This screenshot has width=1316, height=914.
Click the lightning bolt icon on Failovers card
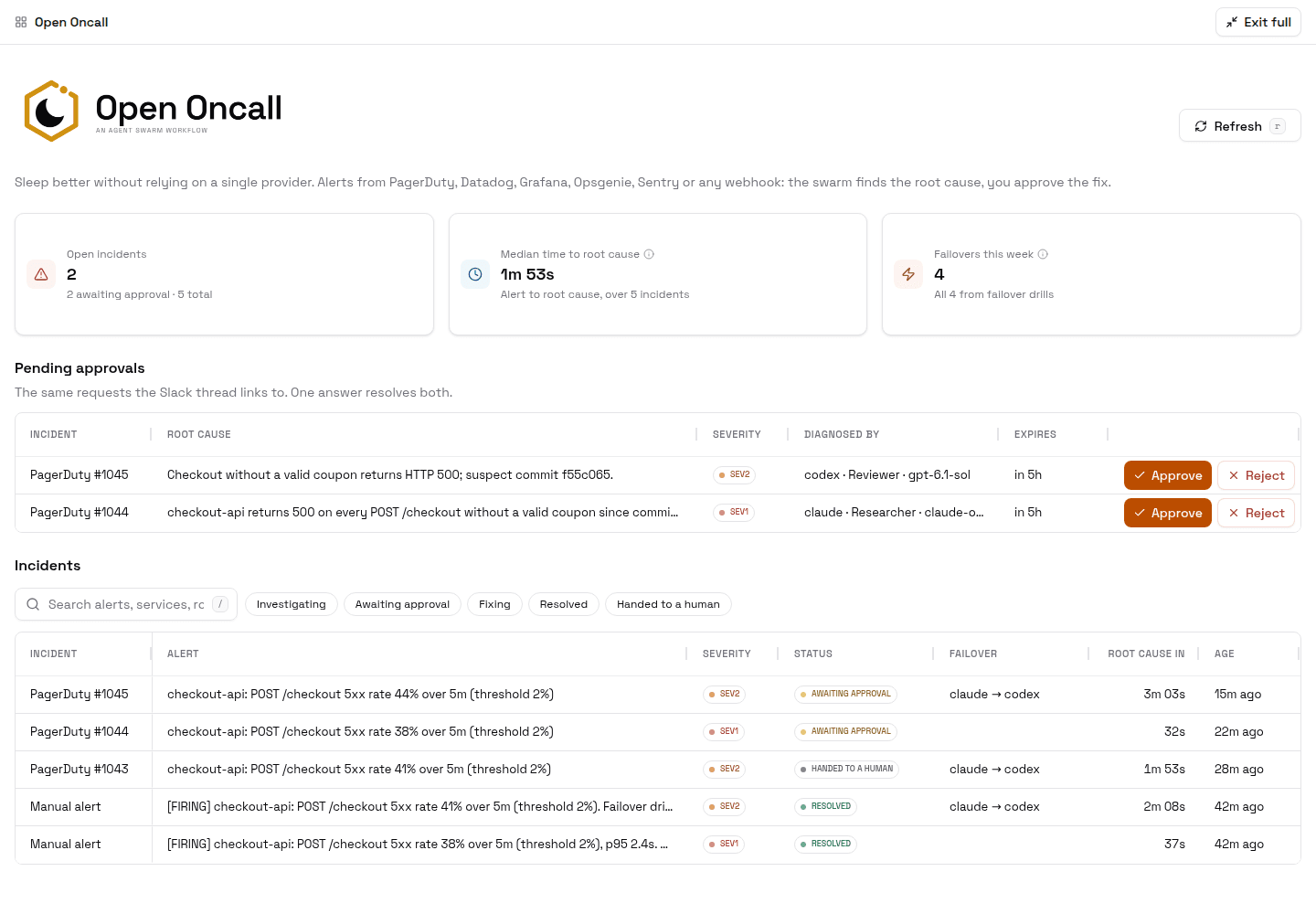(908, 274)
